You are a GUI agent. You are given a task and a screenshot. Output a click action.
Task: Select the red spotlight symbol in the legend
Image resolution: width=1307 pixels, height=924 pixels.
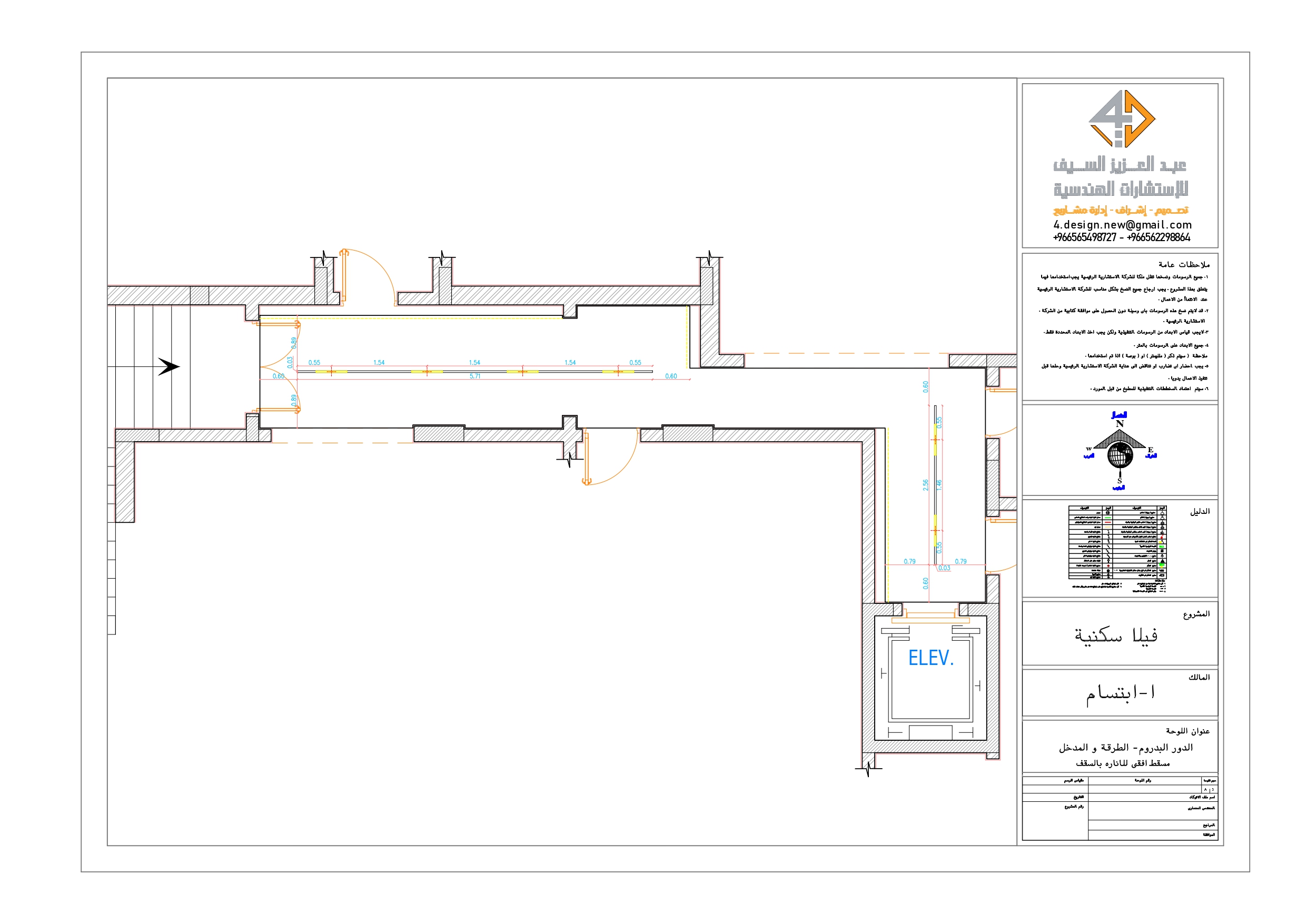tap(1162, 536)
